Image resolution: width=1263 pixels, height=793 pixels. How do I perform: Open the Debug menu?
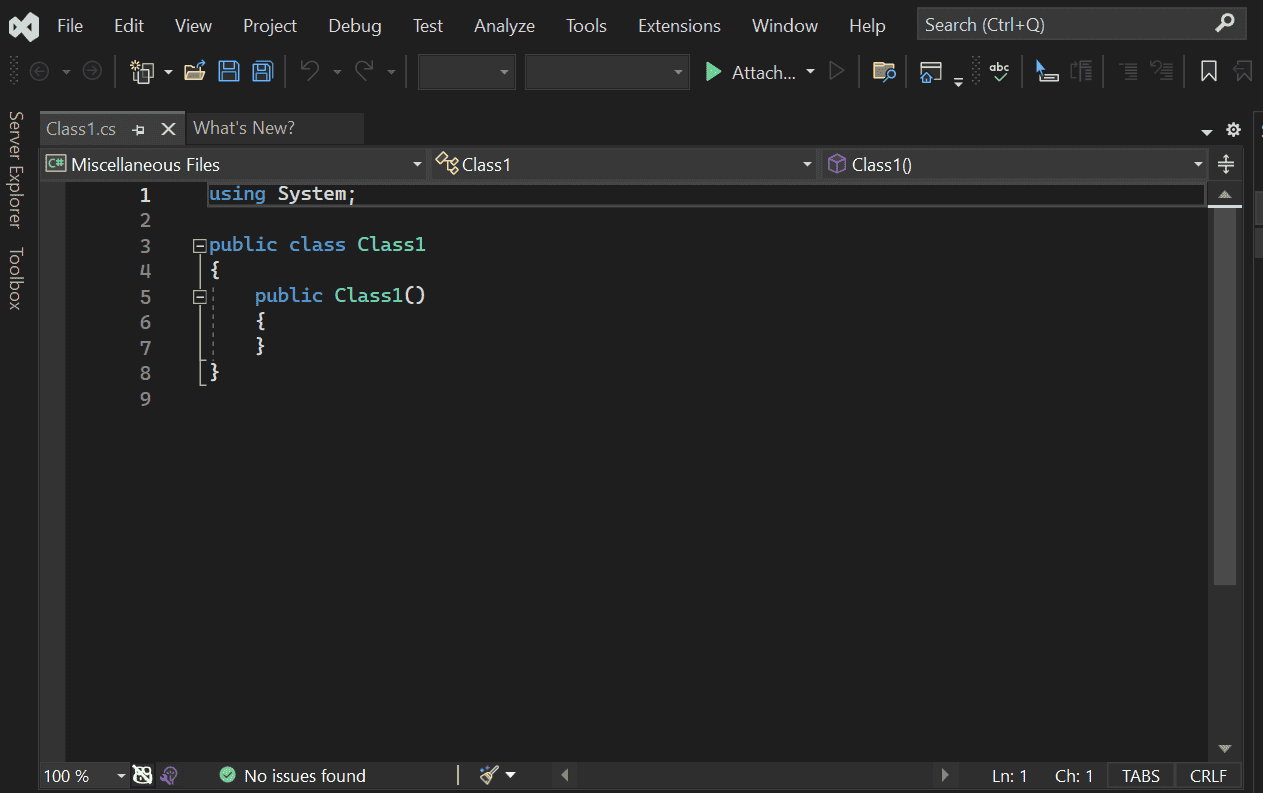(354, 25)
